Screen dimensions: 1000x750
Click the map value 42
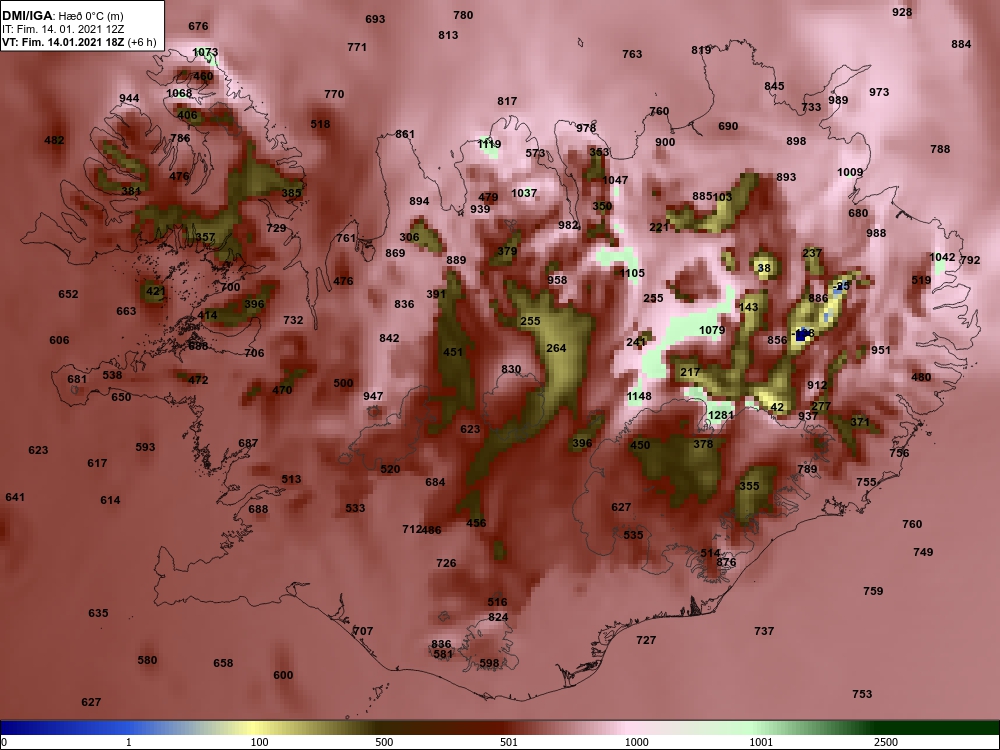[x=777, y=408]
